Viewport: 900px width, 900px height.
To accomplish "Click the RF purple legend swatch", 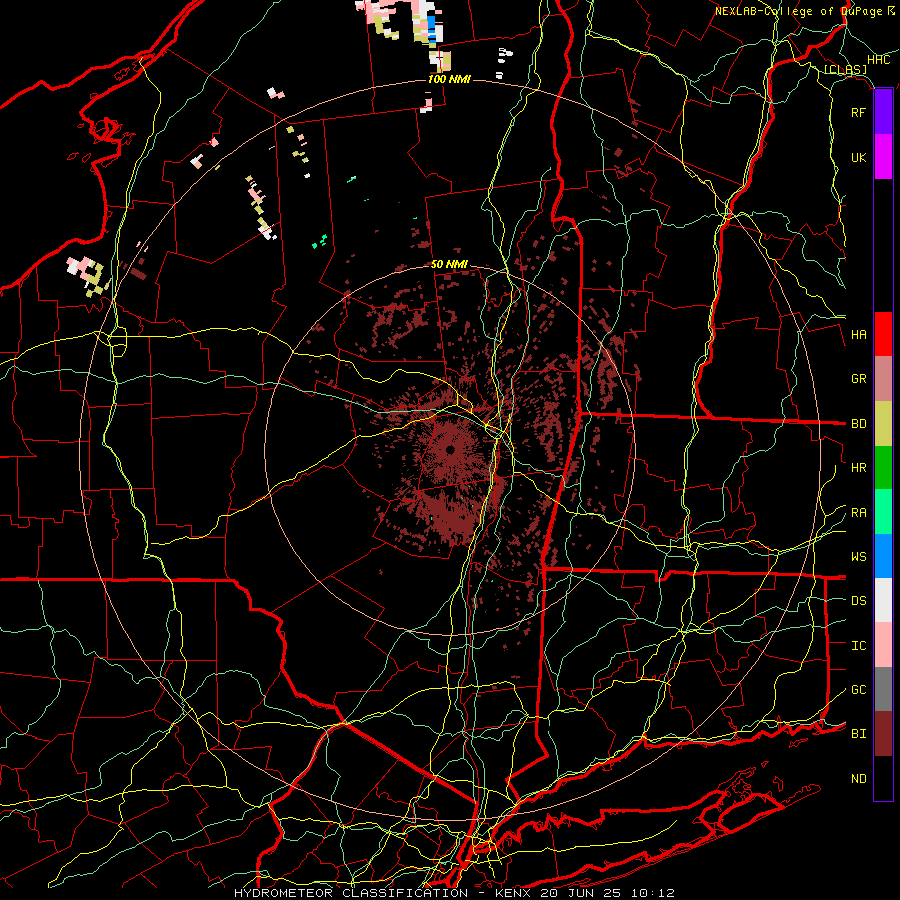I will pyautogui.click(x=883, y=112).
